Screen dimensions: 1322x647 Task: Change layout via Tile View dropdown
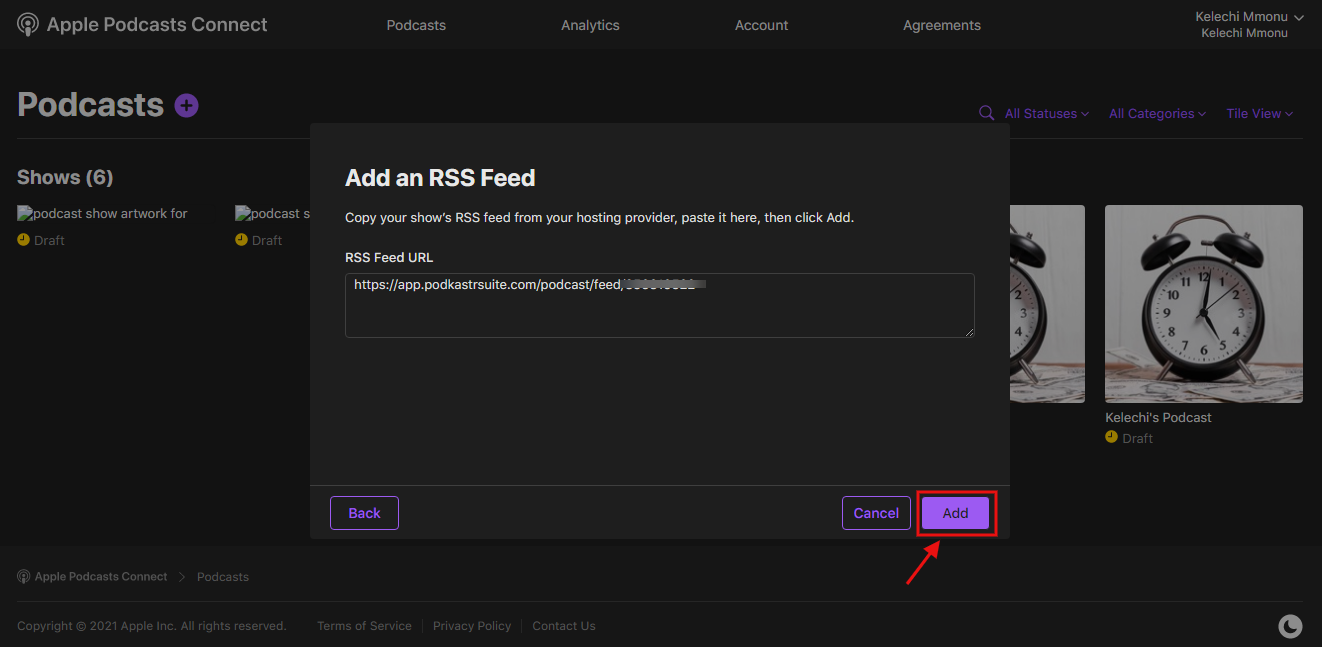coord(1260,114)
